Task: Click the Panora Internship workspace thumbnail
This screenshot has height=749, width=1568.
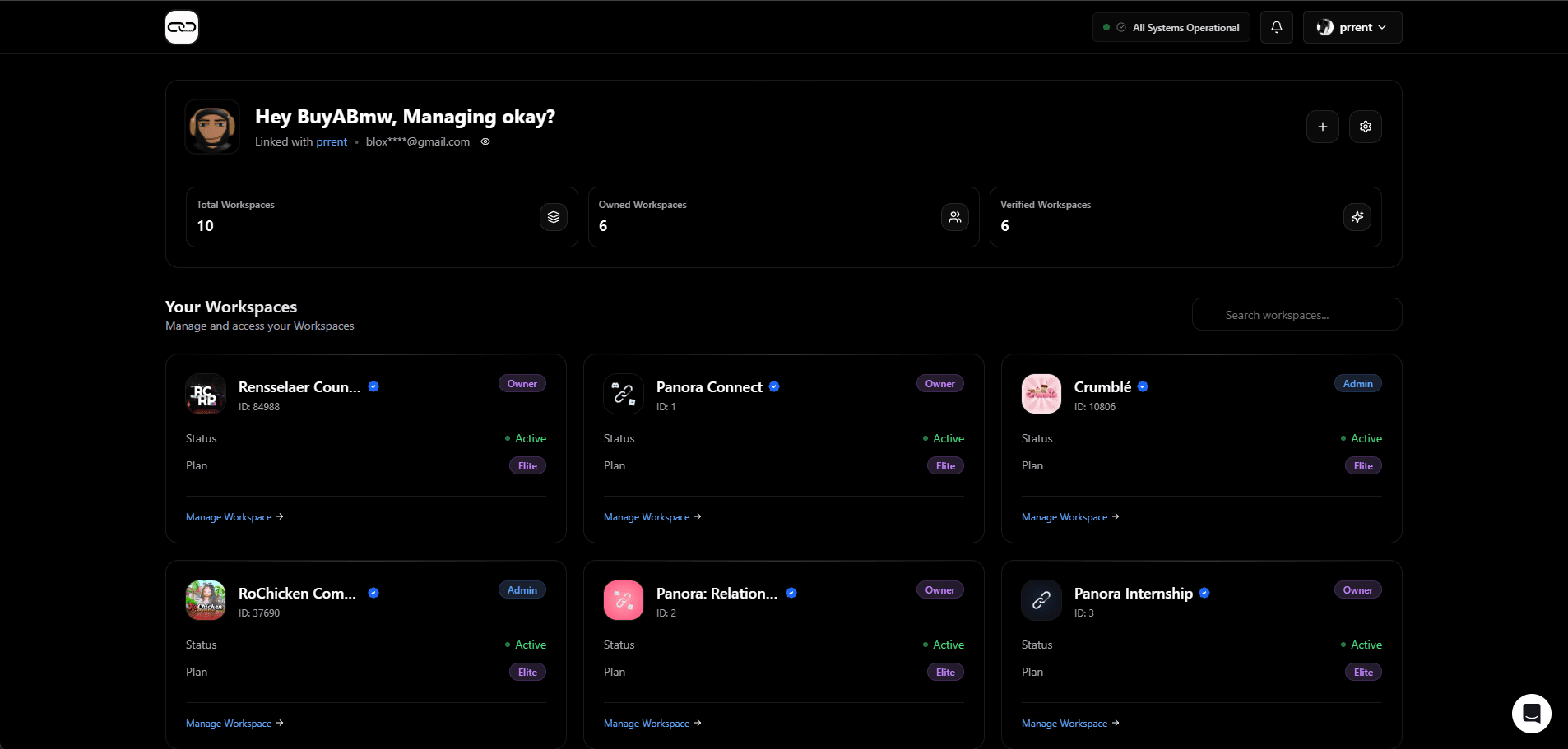Action: [1041, 600]
